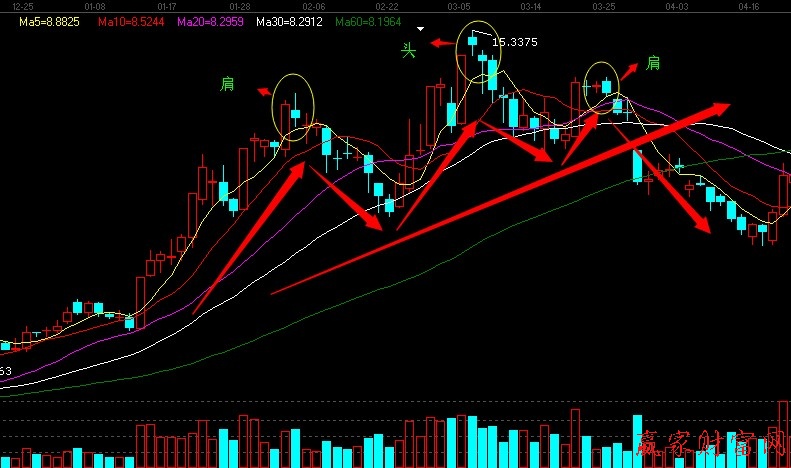Image resolution: width=791 pixels, height=468 pixels.
Task: Click the Ma5=8.8825 indicator label
Action: (38, 20)
